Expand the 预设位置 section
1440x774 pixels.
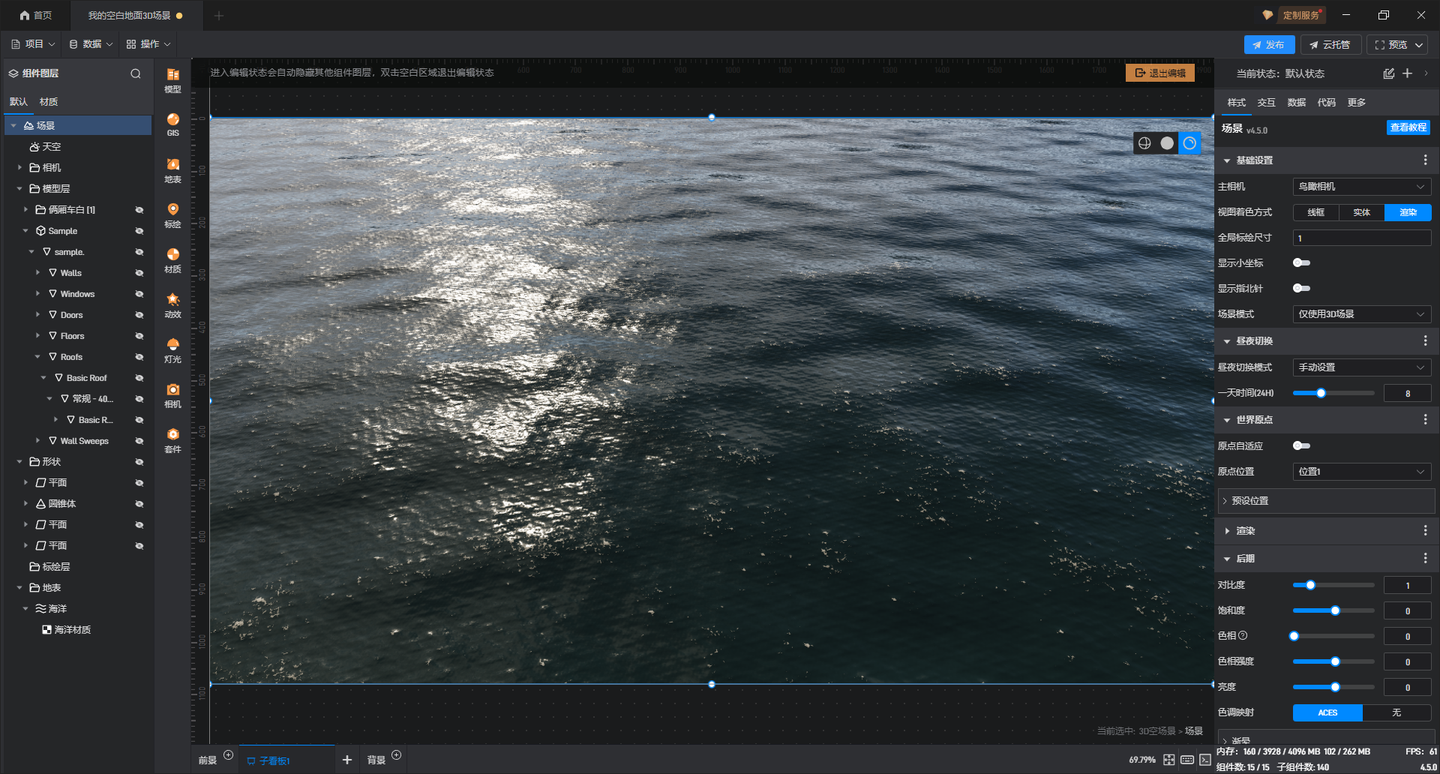(x=1326, y=500)
